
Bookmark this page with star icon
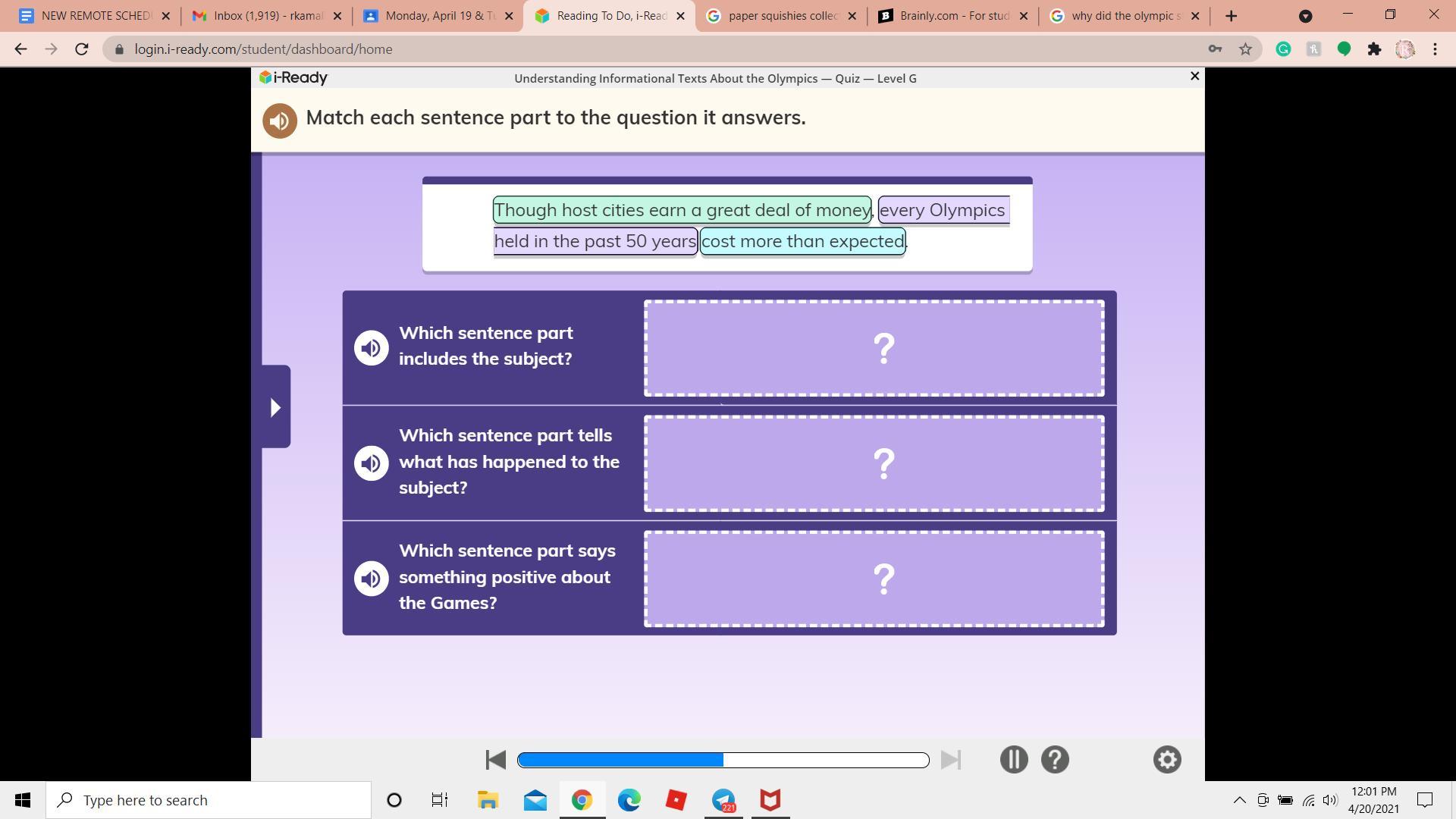click(1245, 49)
